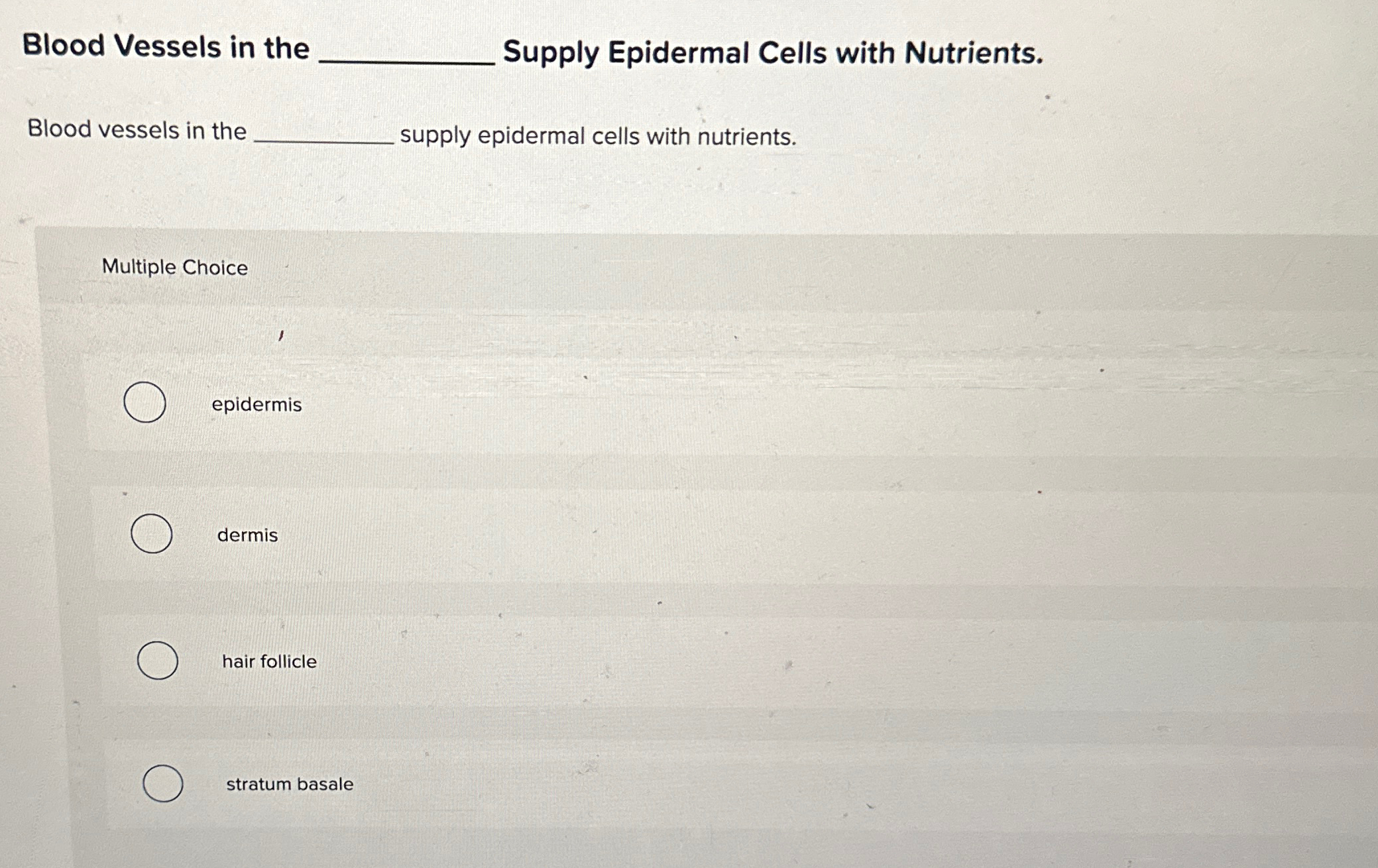Click the stratum basale answer label
Image resolution: width=1378 pixels, height=868 pixels.
pyautogui.click(x=288, y=784)
